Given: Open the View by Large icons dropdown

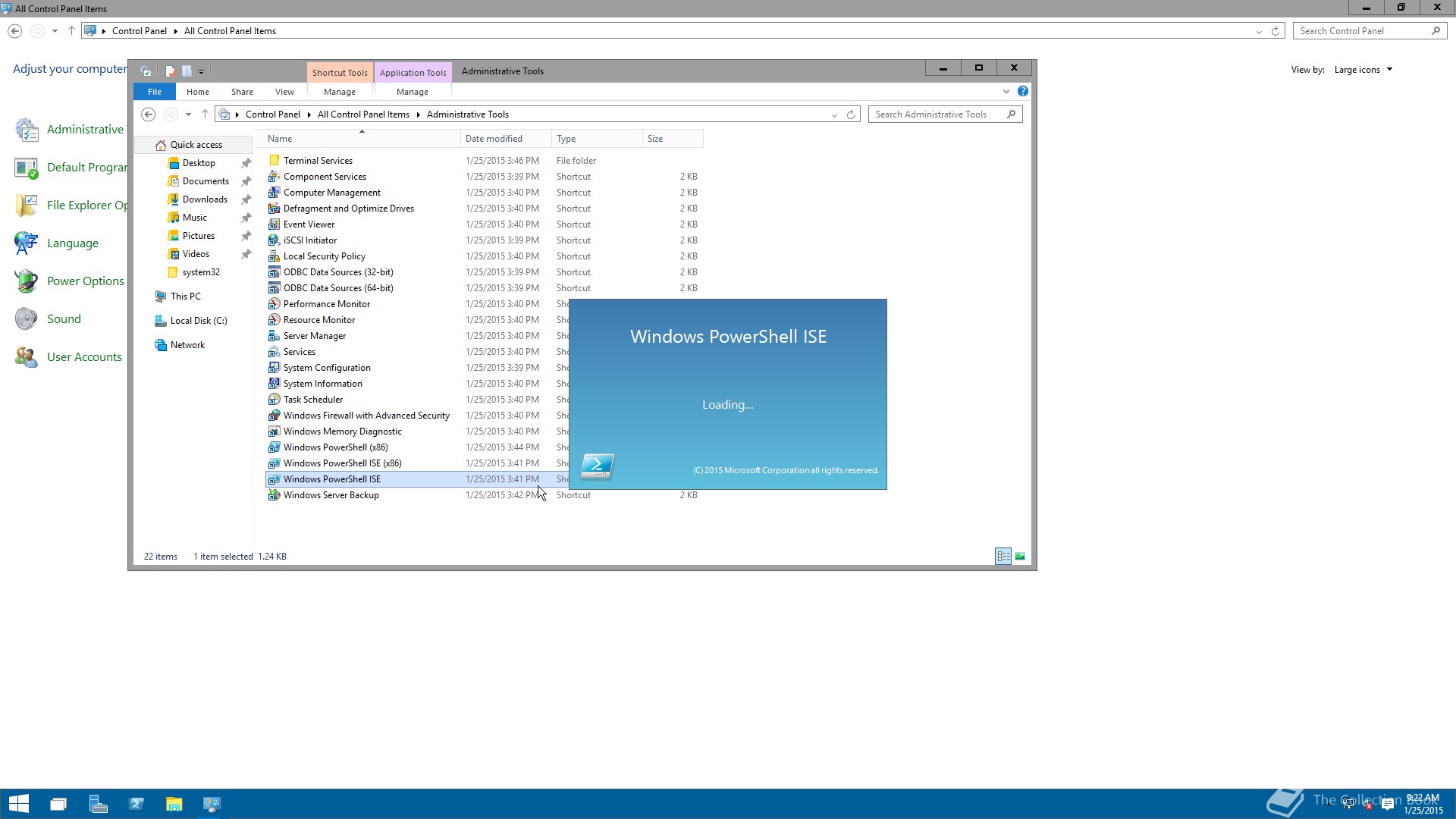Looking at the screenshot, I should [1363, 70].
